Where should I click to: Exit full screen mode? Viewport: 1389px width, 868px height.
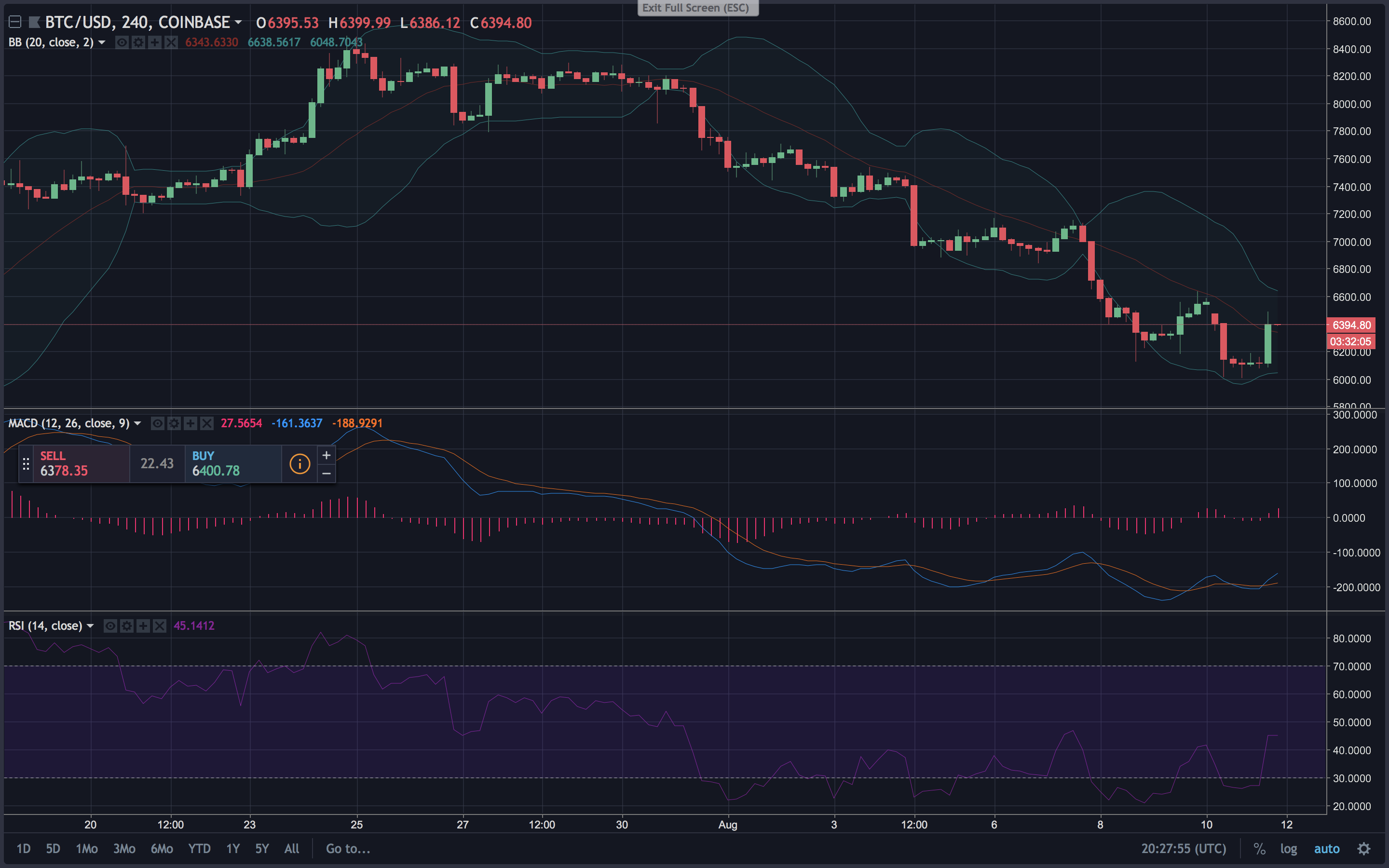(698, 8)
